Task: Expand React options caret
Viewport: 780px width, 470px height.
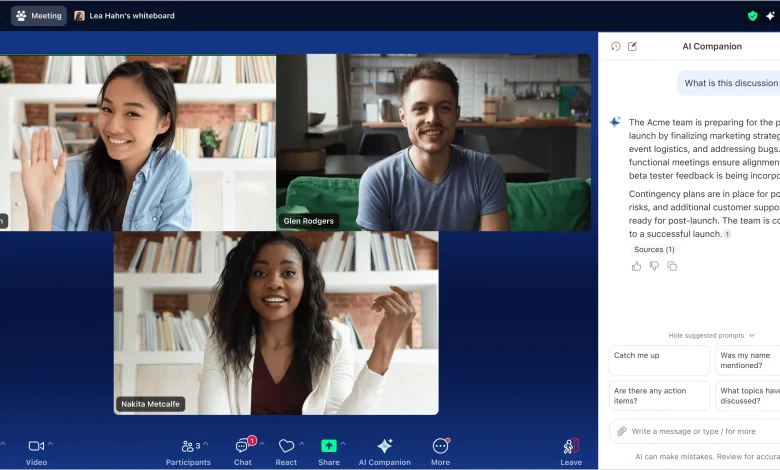Action: click(302, 444)
